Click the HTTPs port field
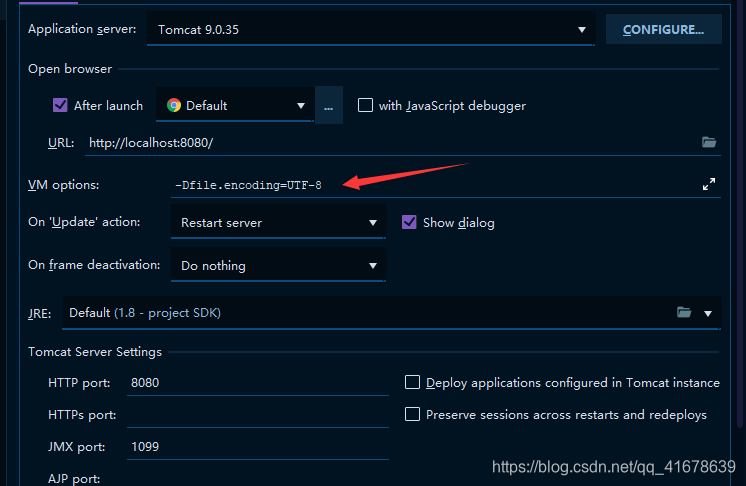This screenshot has height=486, width=746. pos(258,415)
